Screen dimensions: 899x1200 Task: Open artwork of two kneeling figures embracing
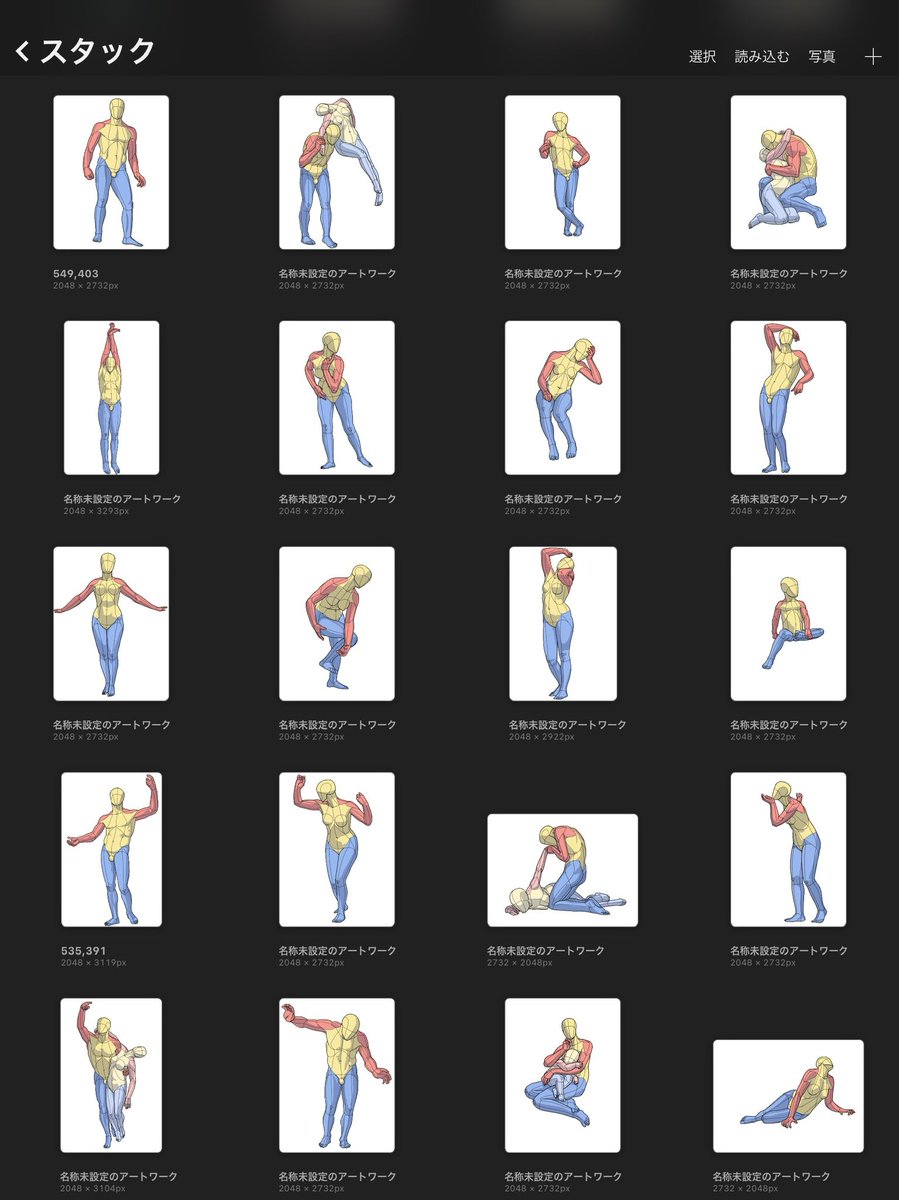click(789, 172)
